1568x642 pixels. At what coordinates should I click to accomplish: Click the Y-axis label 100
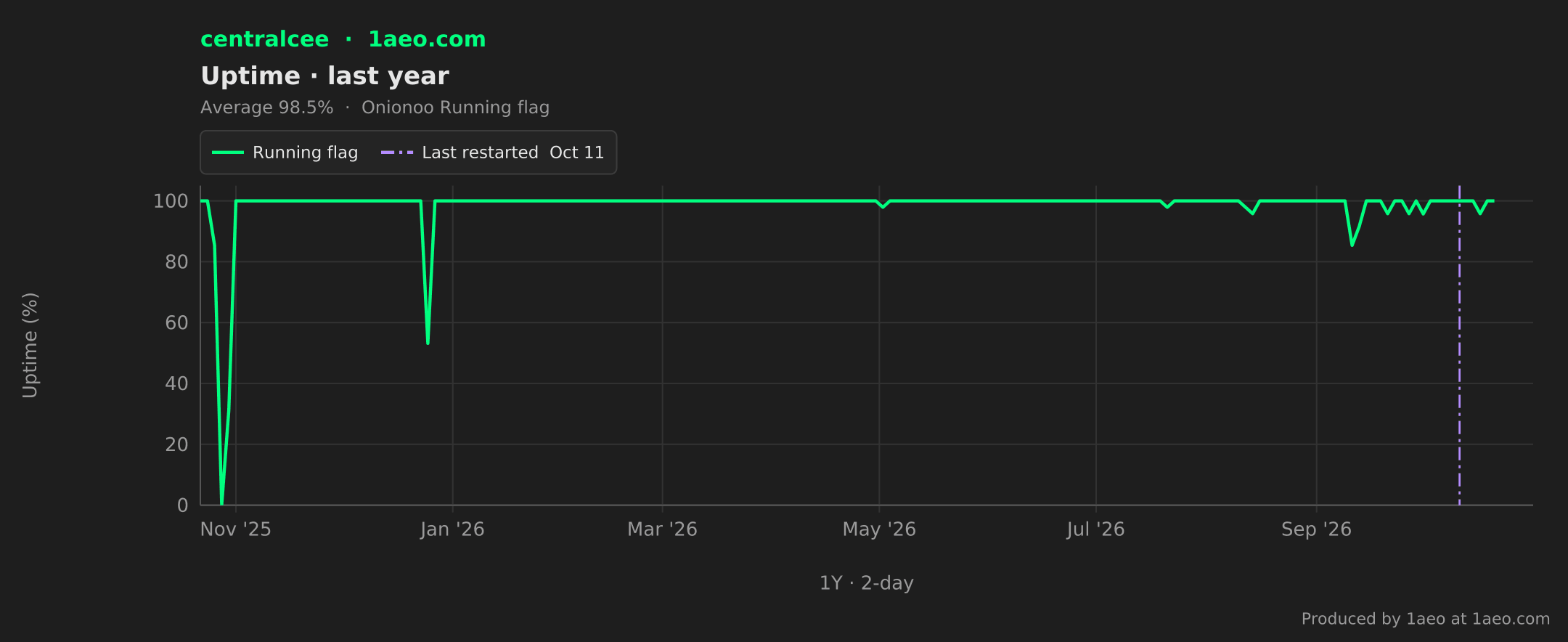[171, 201]
